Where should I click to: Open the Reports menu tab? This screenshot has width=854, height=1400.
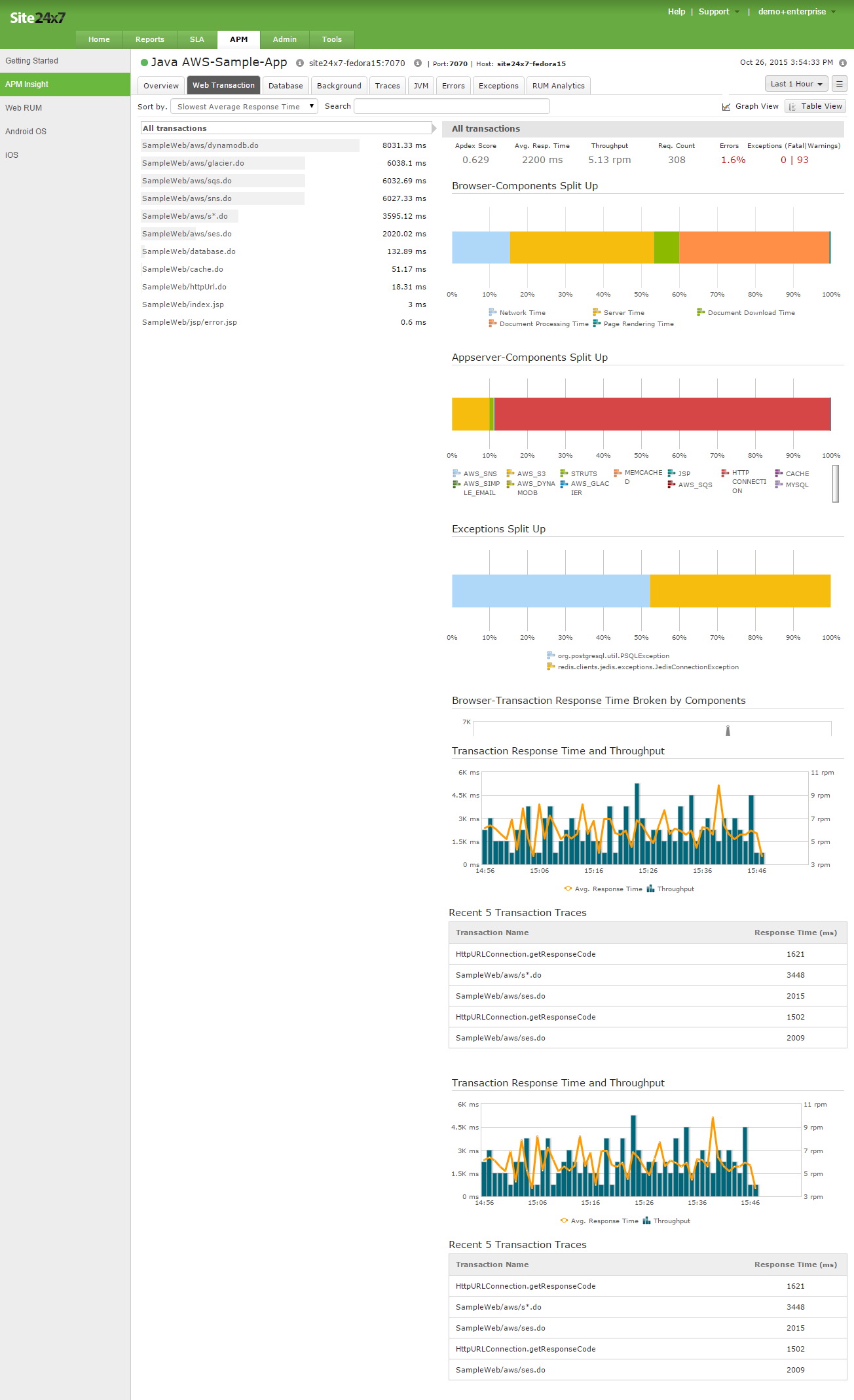coord(150,39)
